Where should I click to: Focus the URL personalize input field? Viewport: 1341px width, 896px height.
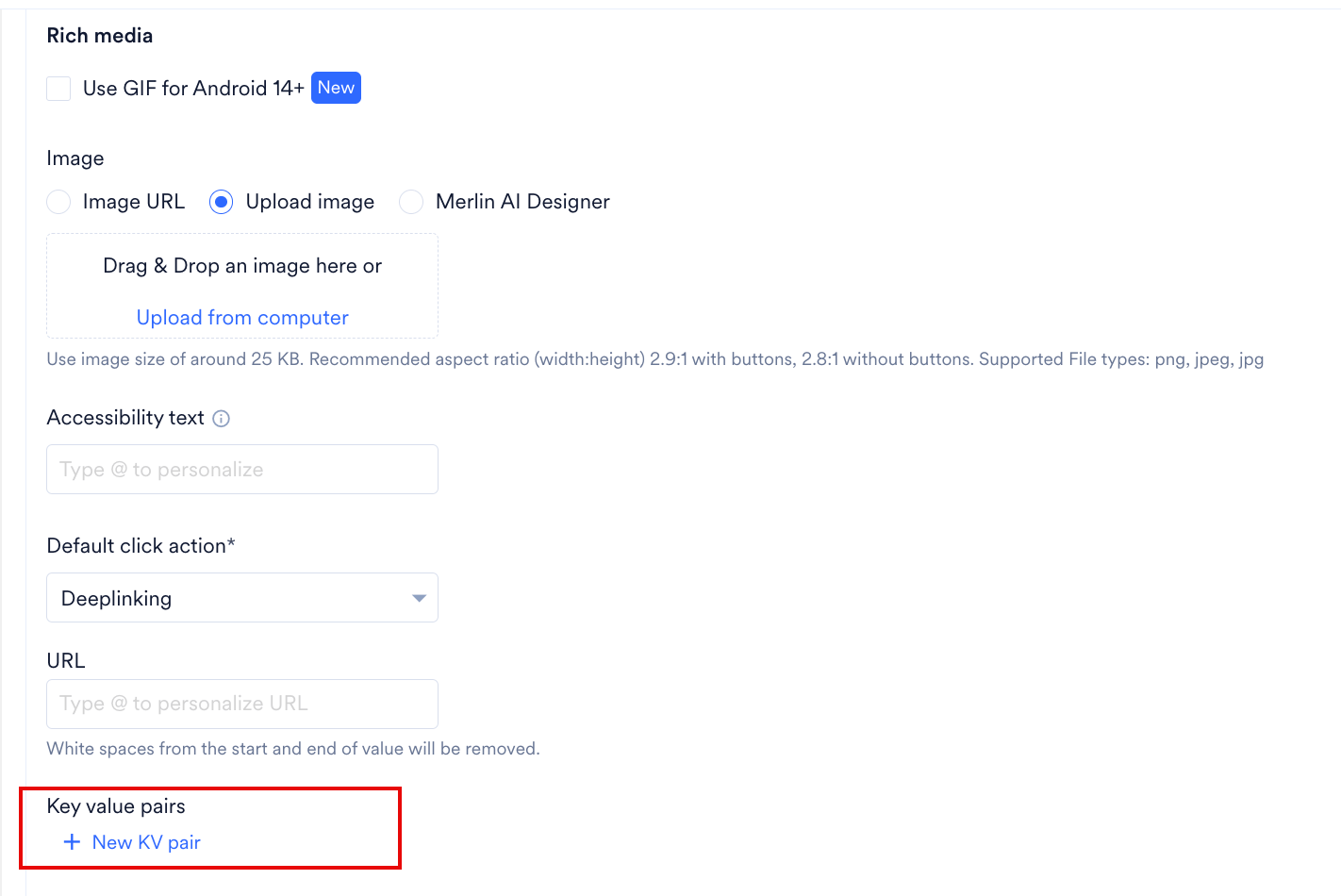(x=242, y=704)
